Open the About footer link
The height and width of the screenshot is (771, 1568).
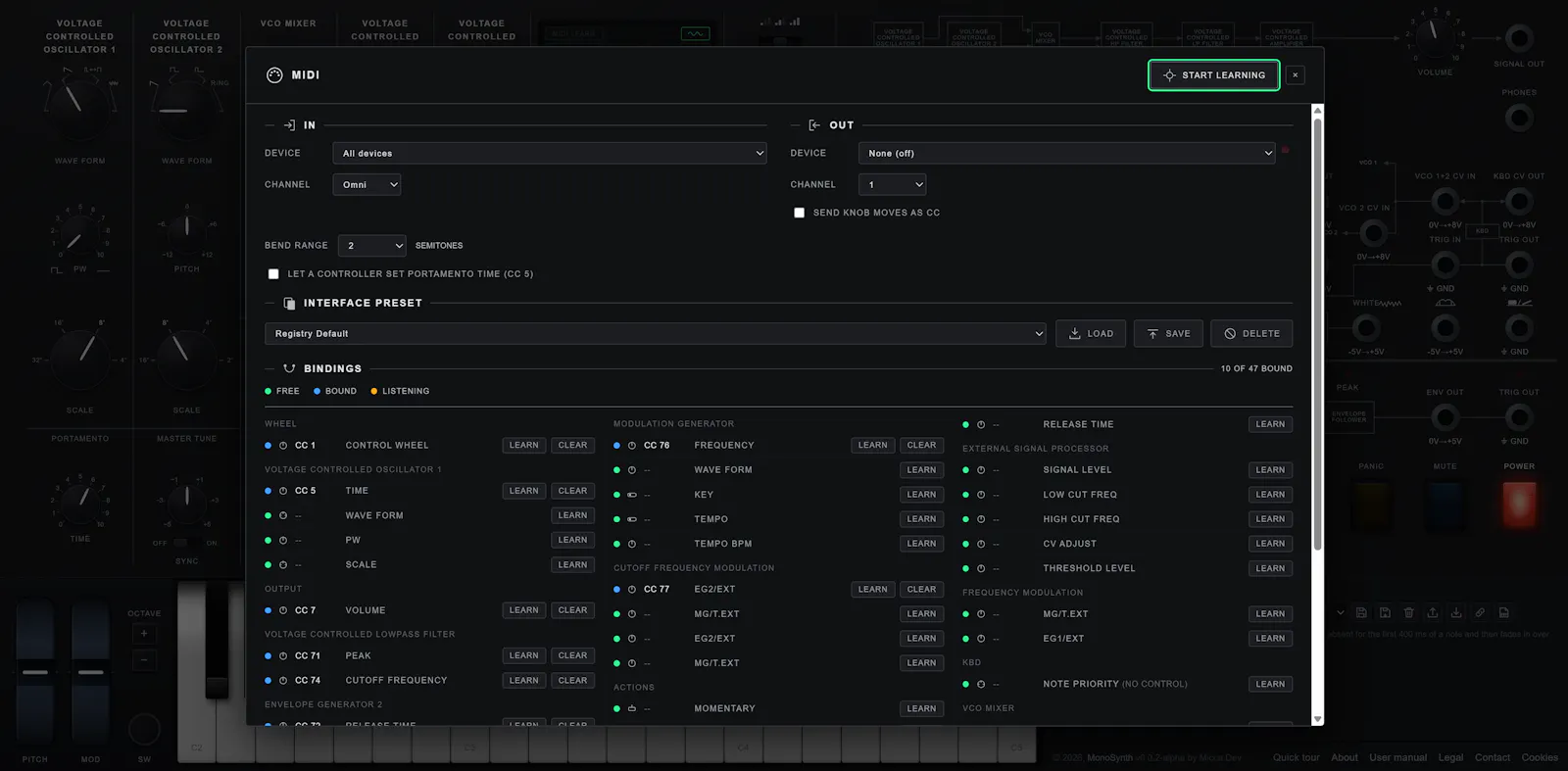[x=1345, y=758]
